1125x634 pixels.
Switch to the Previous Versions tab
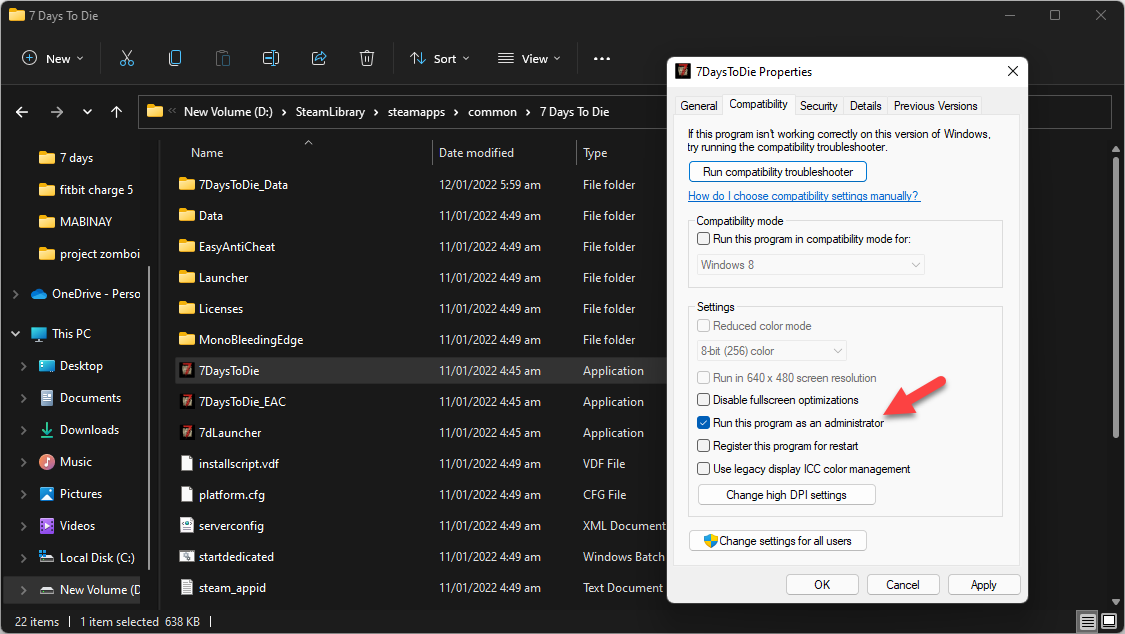935,105
